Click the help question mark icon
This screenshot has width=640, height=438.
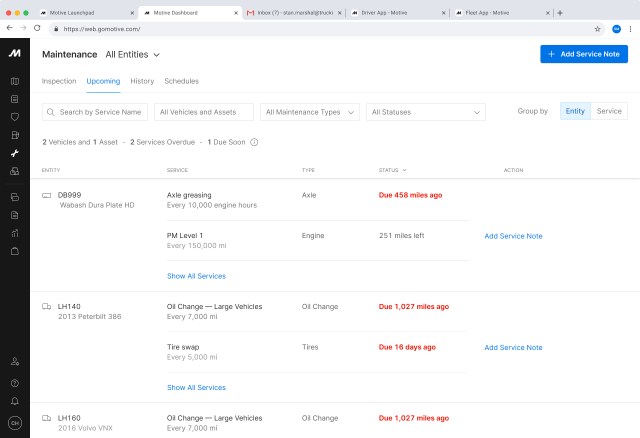(x=14, y=382)
